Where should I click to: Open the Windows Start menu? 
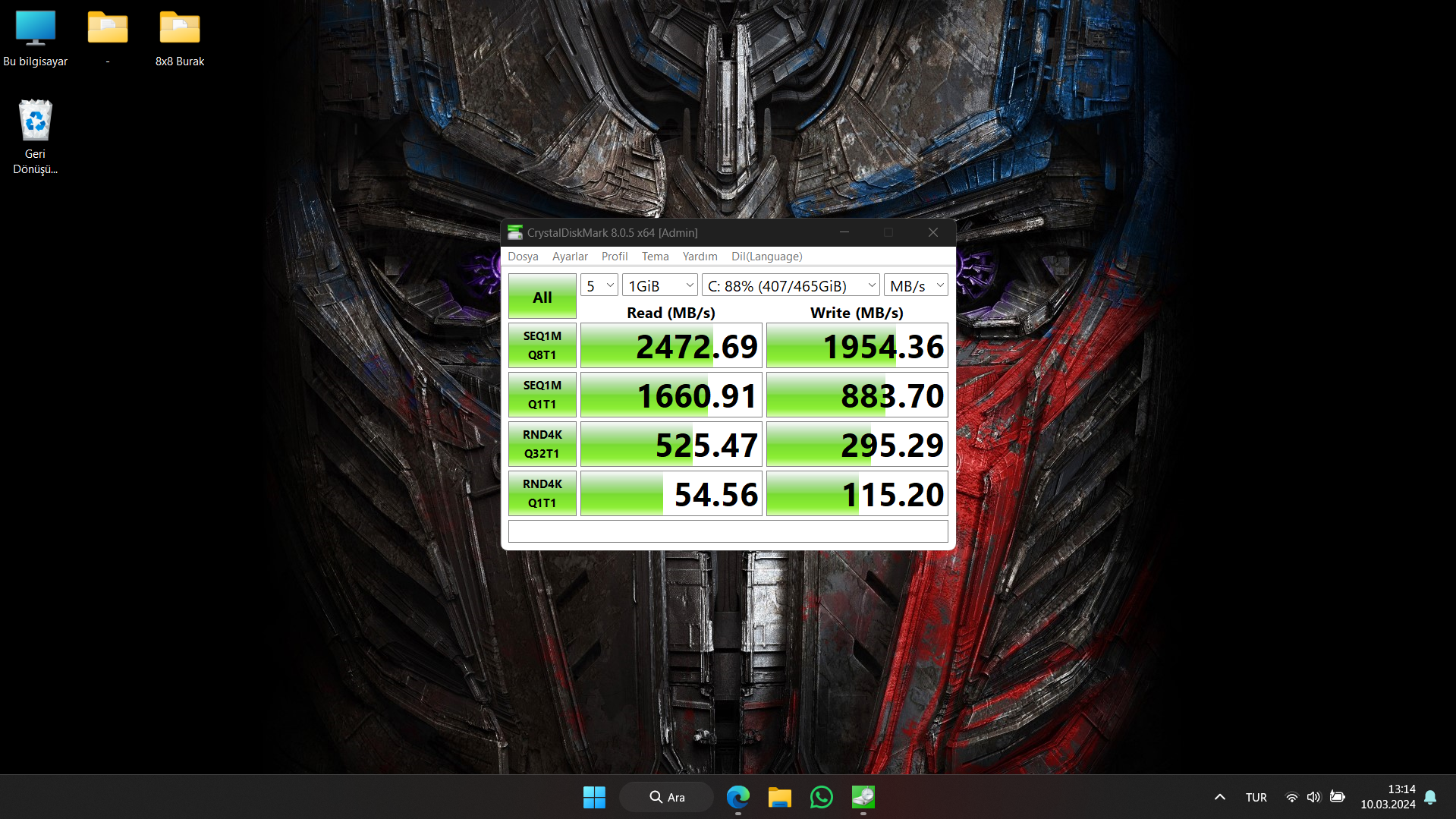[x=594, y=797]
